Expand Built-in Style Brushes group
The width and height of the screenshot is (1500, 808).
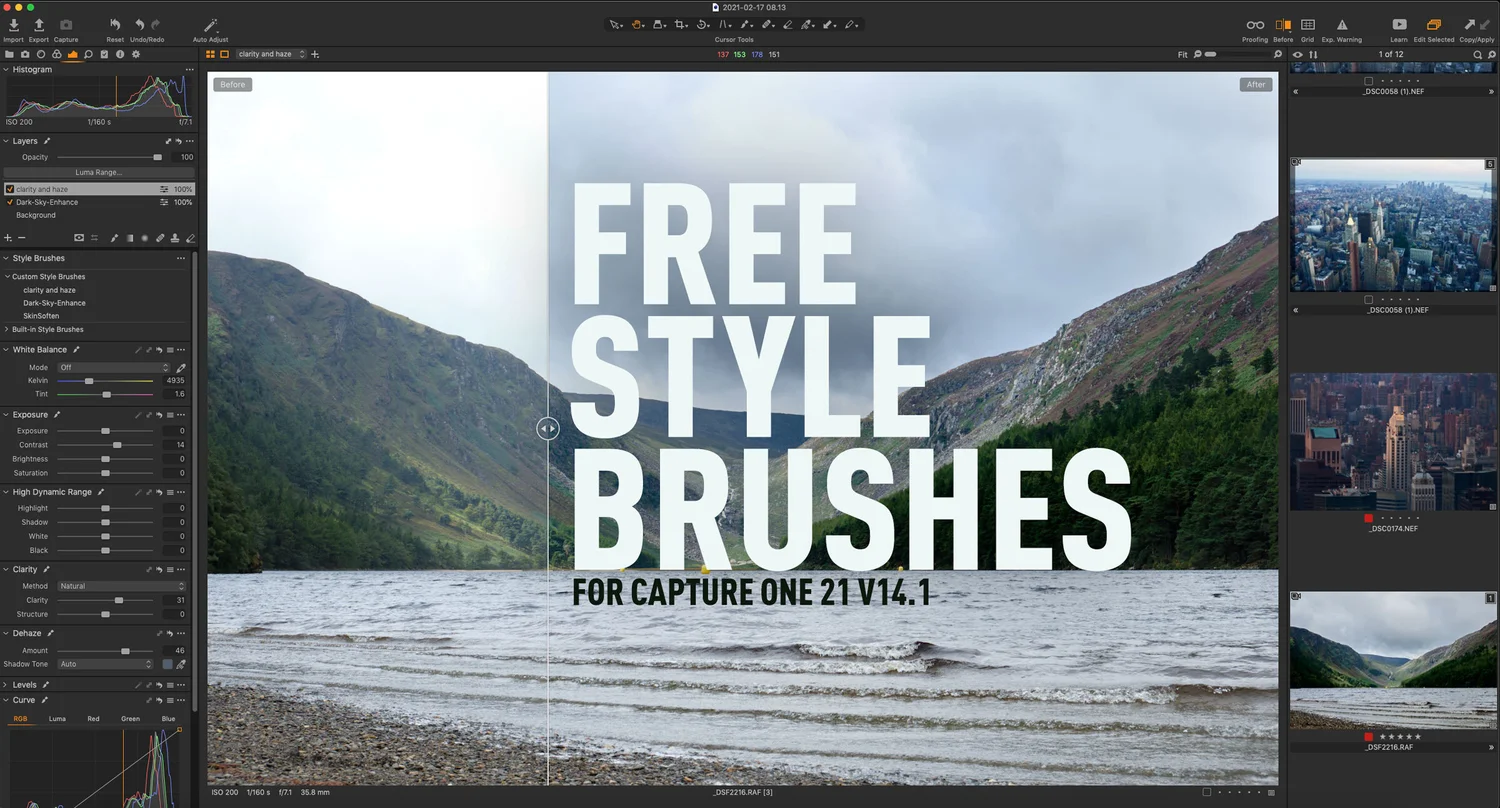[x=7, y=329]
